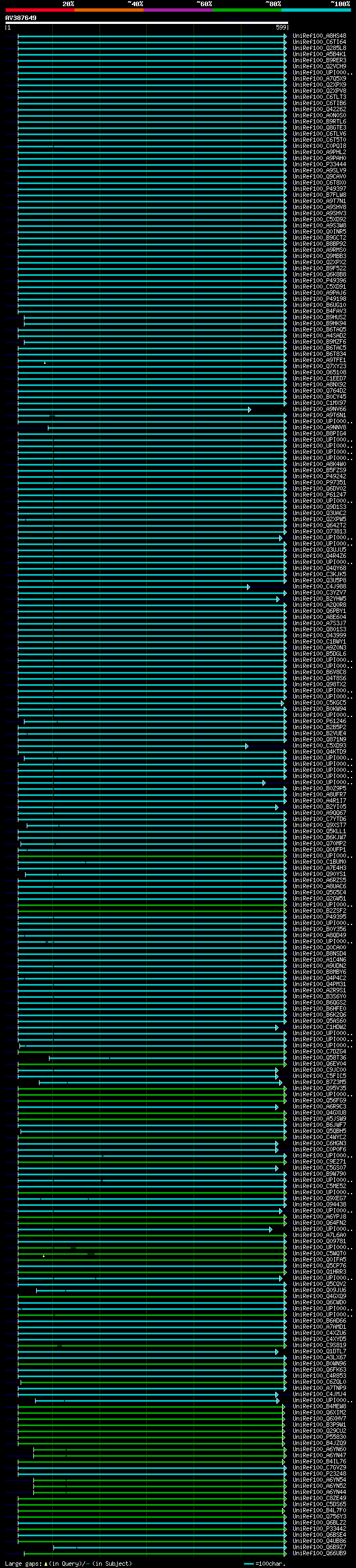Click hit label UniRef100_C6TLT3

point(319,97)
